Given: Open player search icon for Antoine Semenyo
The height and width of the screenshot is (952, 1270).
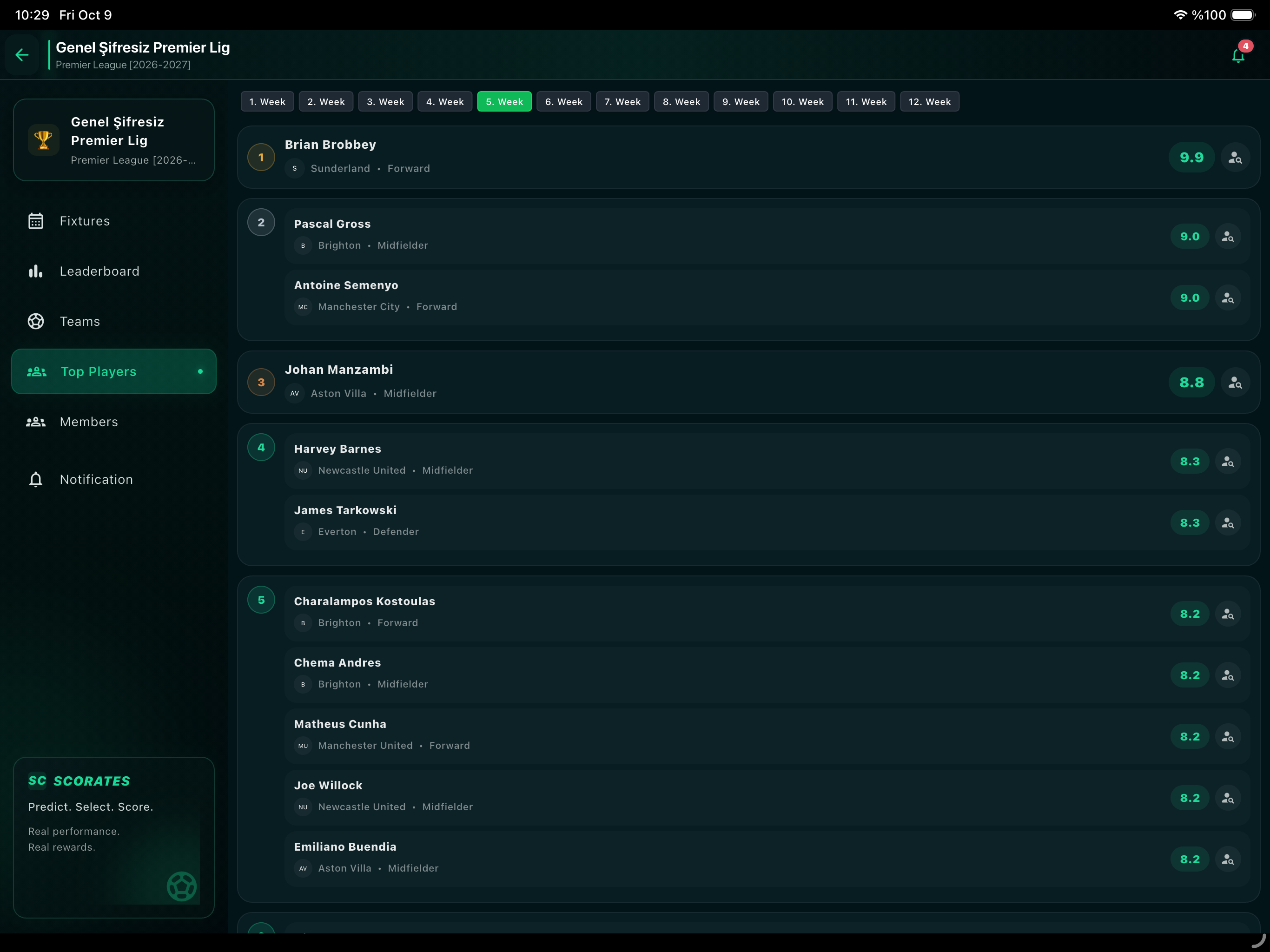Looking at the screenshot, I should coord(1228,298).
